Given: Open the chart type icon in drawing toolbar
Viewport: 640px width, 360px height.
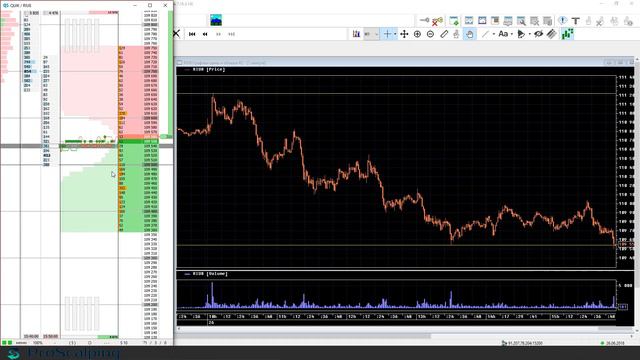Looking at the screenshot, I should [356, 34].
